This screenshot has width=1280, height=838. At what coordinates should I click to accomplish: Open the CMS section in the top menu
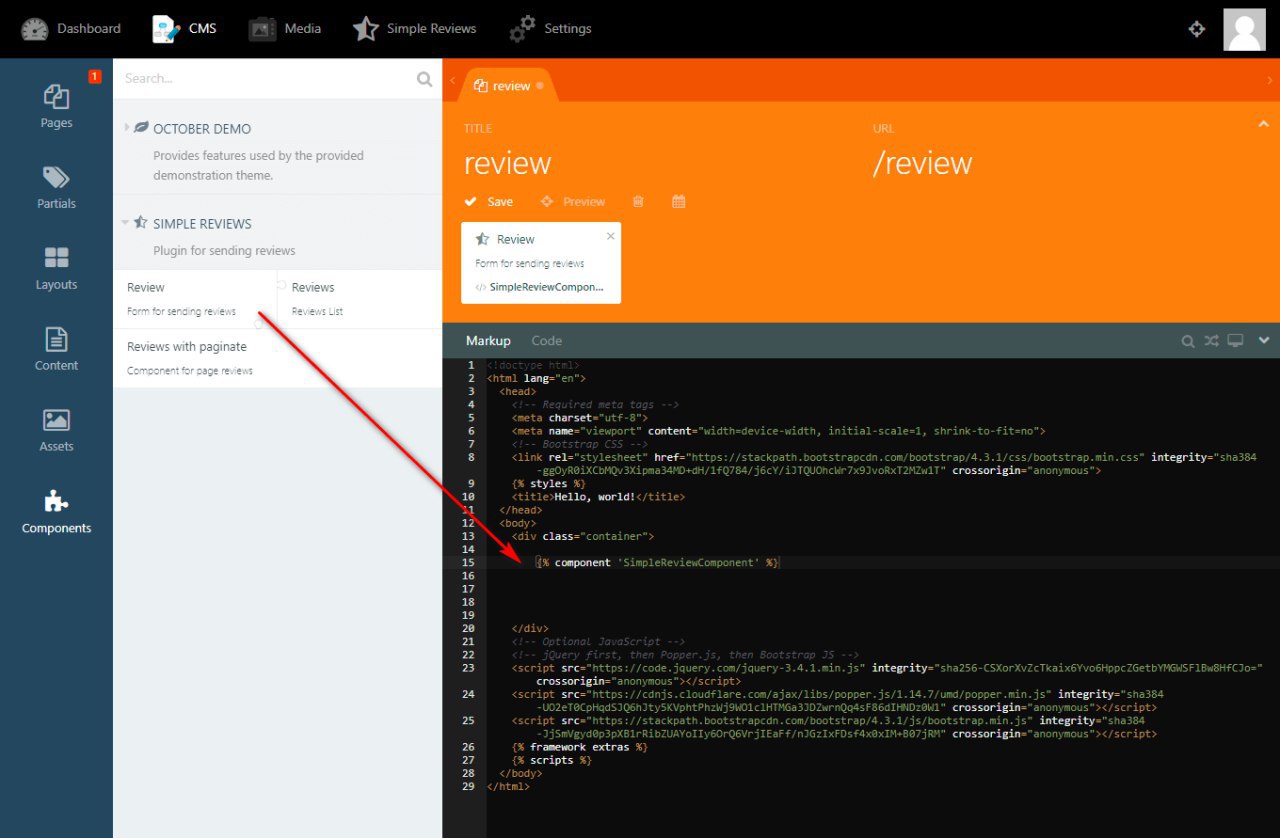[x=185, y=29]
